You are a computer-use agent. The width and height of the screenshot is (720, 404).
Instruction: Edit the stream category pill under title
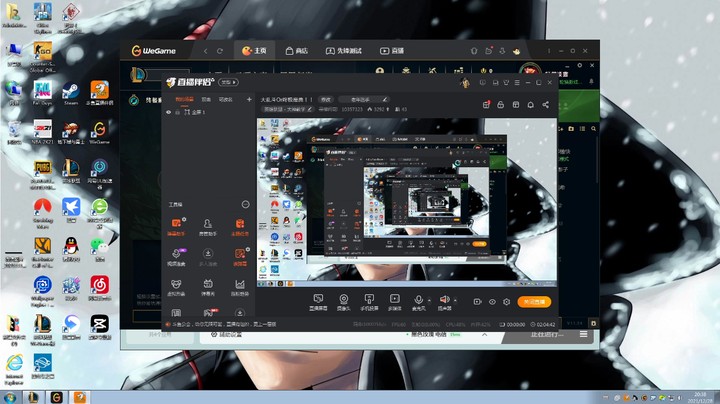coord(288,109)
